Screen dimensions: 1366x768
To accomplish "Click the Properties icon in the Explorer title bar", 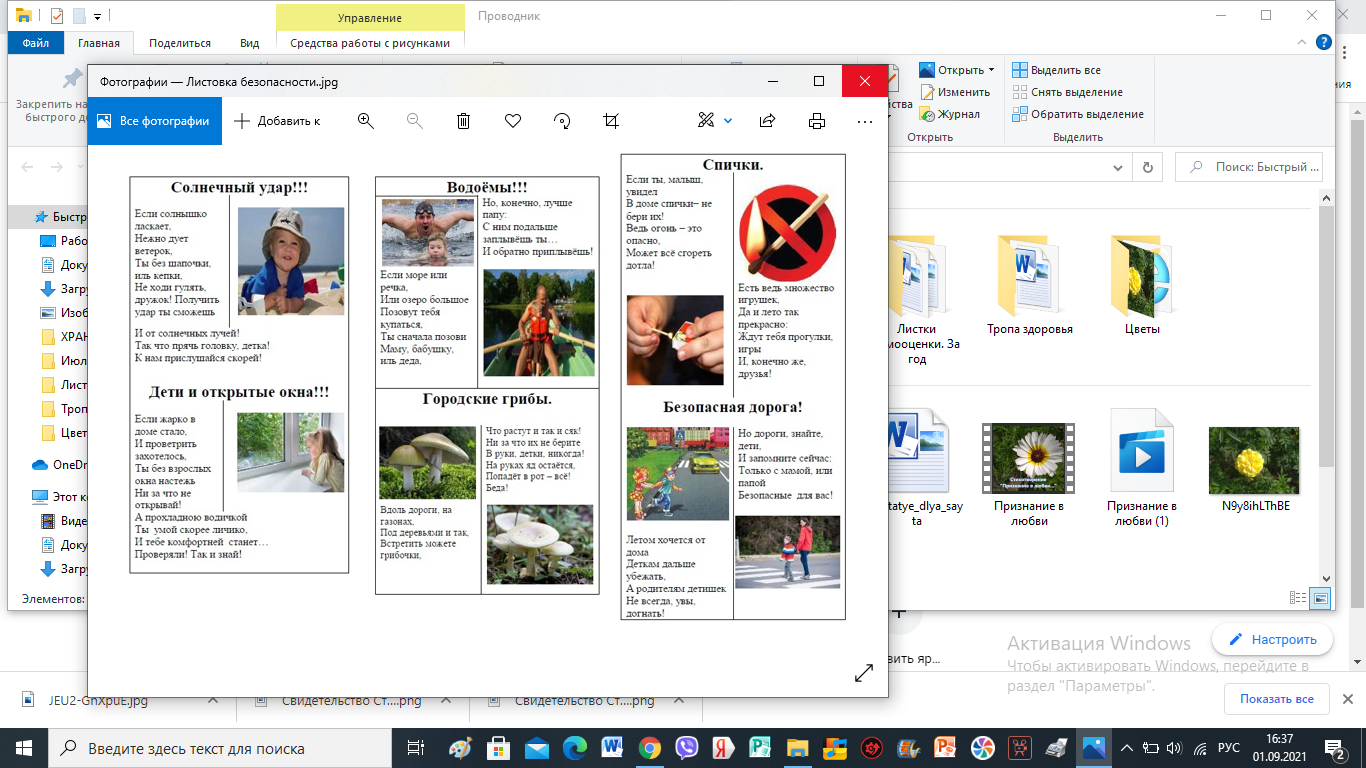I will (x=56, y=16).
